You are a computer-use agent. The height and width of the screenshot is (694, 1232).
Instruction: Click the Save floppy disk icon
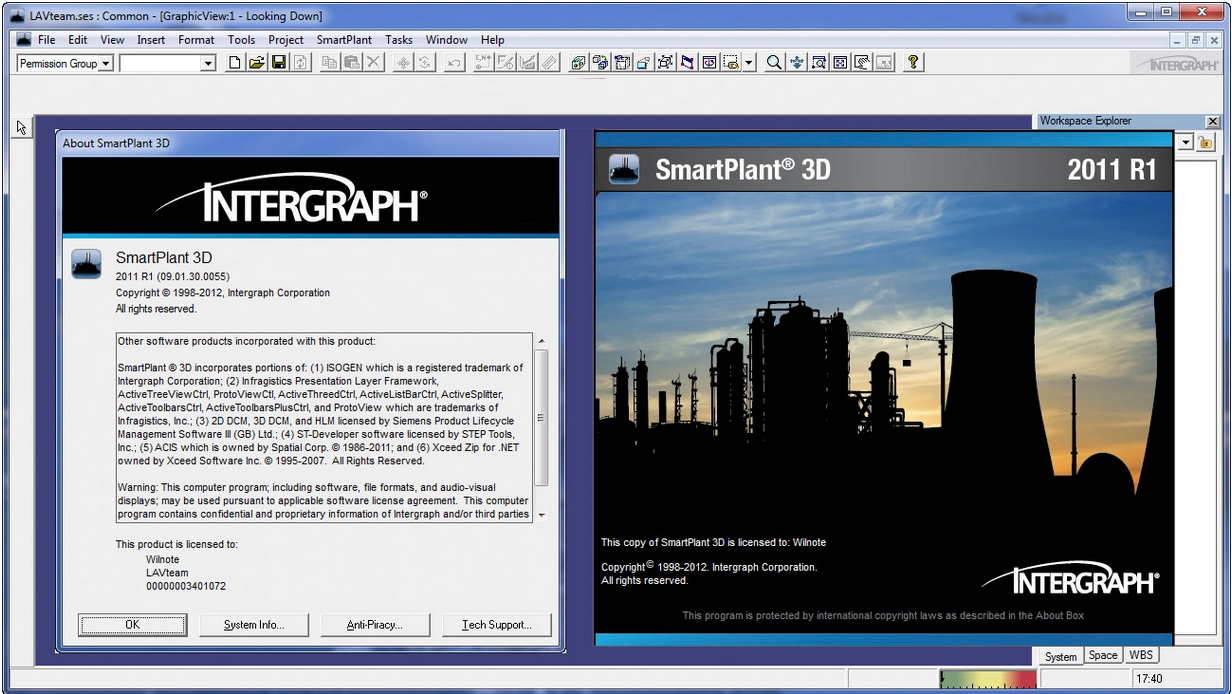278,63
